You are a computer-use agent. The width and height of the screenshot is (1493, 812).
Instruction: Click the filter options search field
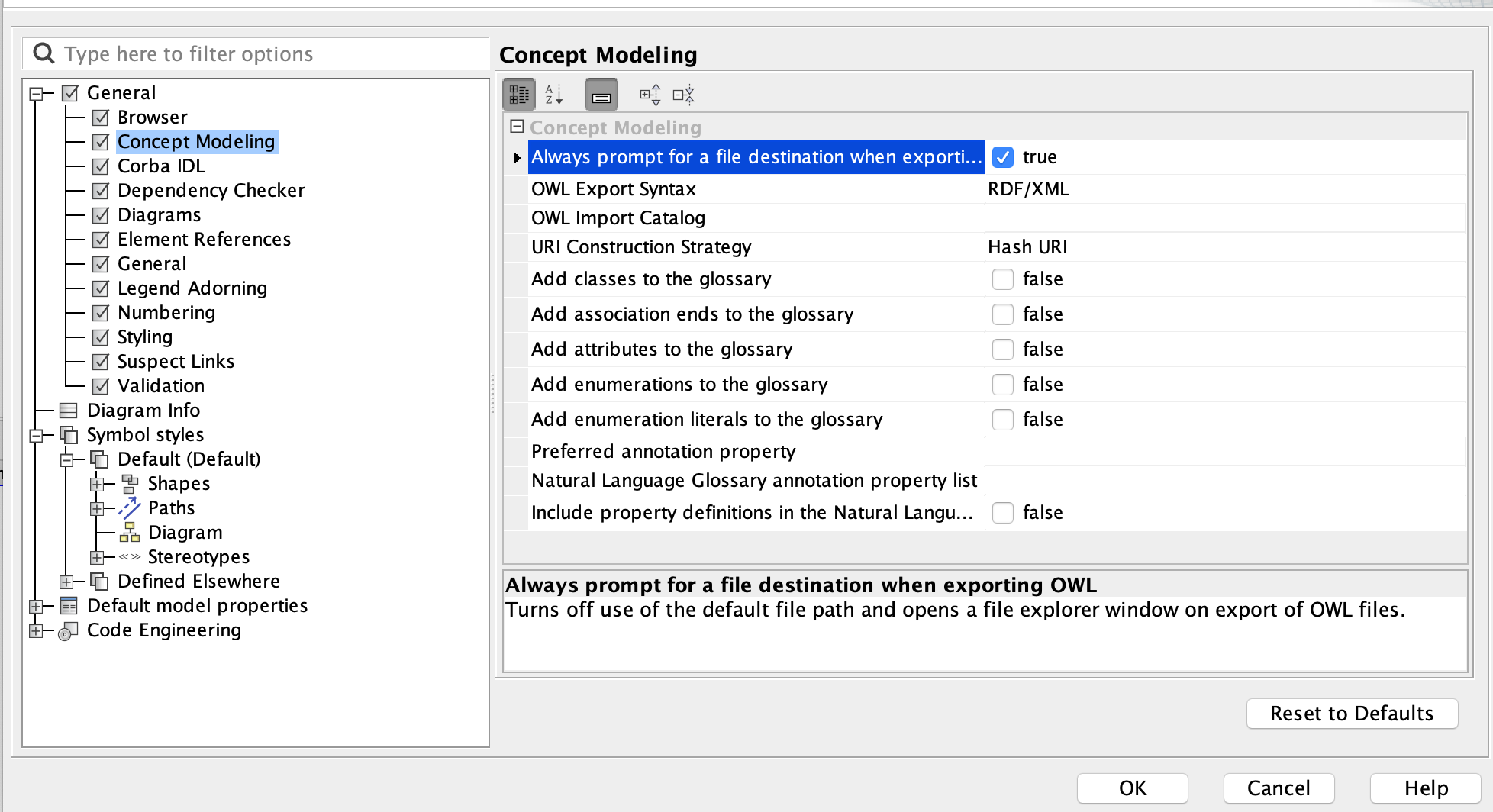[267, 54]
